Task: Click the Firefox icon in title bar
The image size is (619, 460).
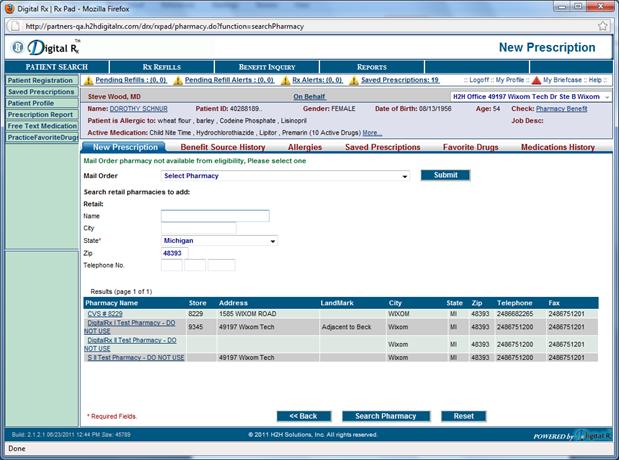Action: click(x=9, y=7)
